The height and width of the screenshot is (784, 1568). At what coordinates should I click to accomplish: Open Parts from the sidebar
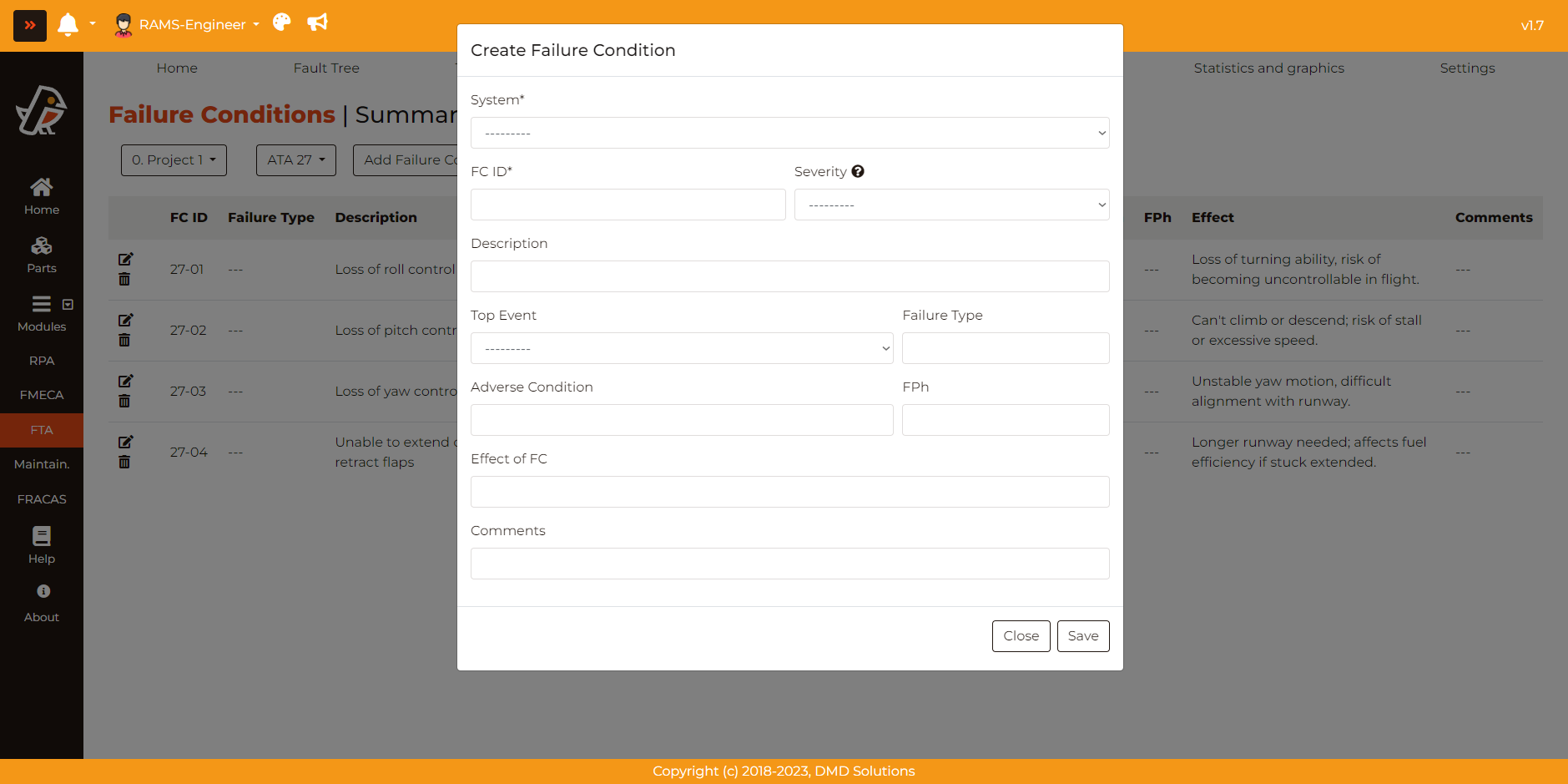(41, 255)
